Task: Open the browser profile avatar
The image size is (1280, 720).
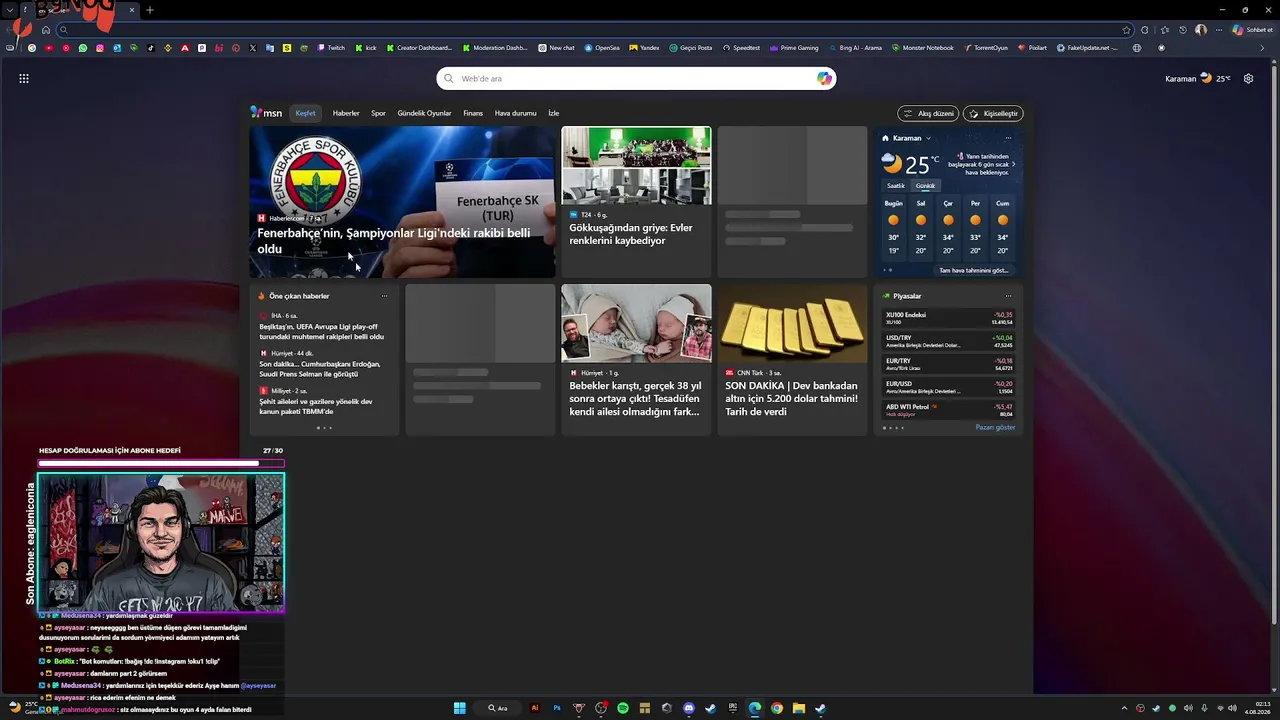Action: tap(1201, 30)
